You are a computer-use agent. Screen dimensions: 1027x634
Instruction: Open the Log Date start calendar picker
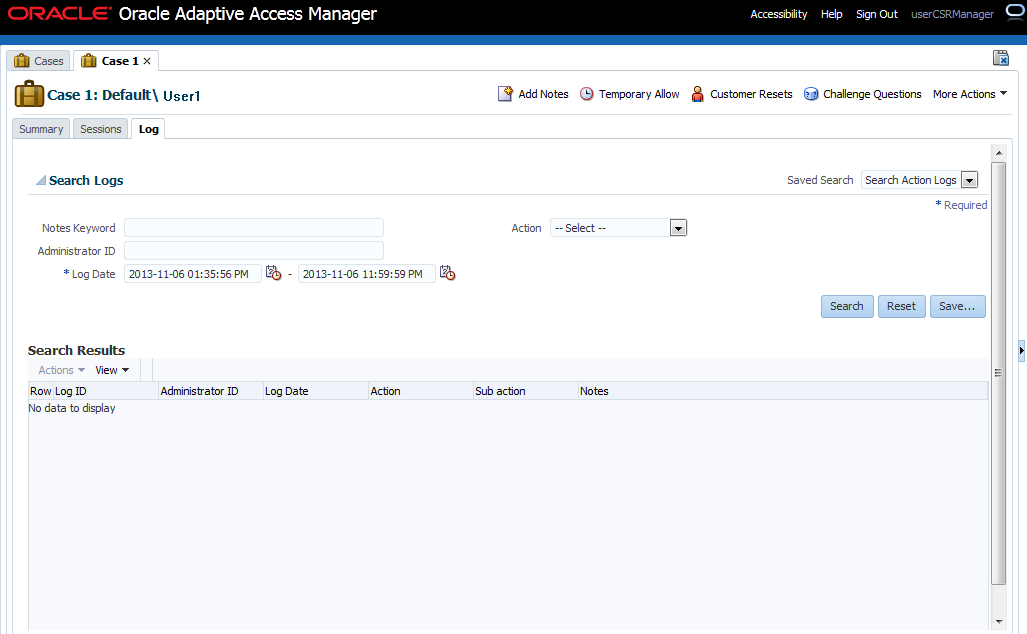point(273,272)
